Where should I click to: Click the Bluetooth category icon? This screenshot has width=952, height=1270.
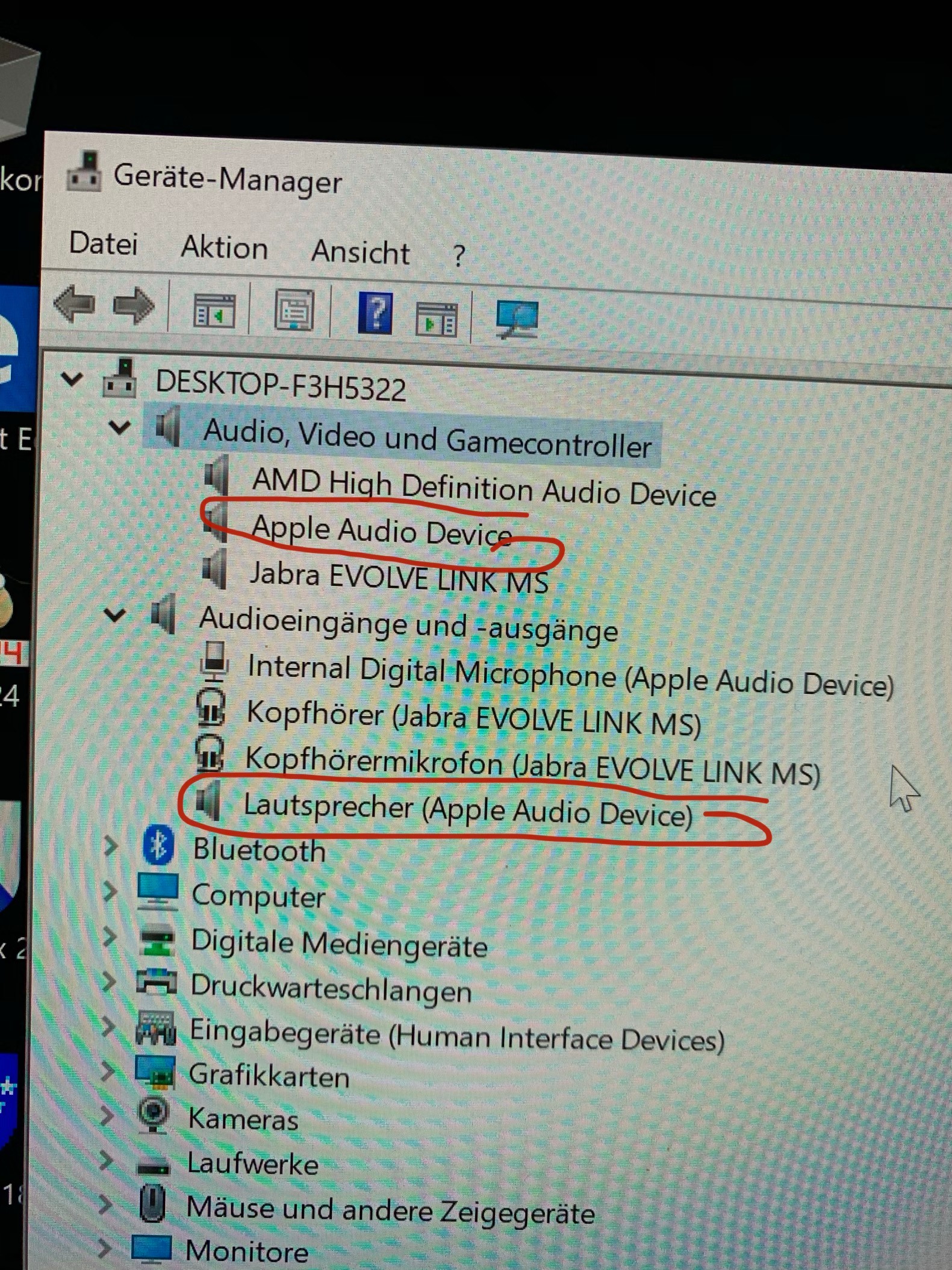click(x=158, y=844)
